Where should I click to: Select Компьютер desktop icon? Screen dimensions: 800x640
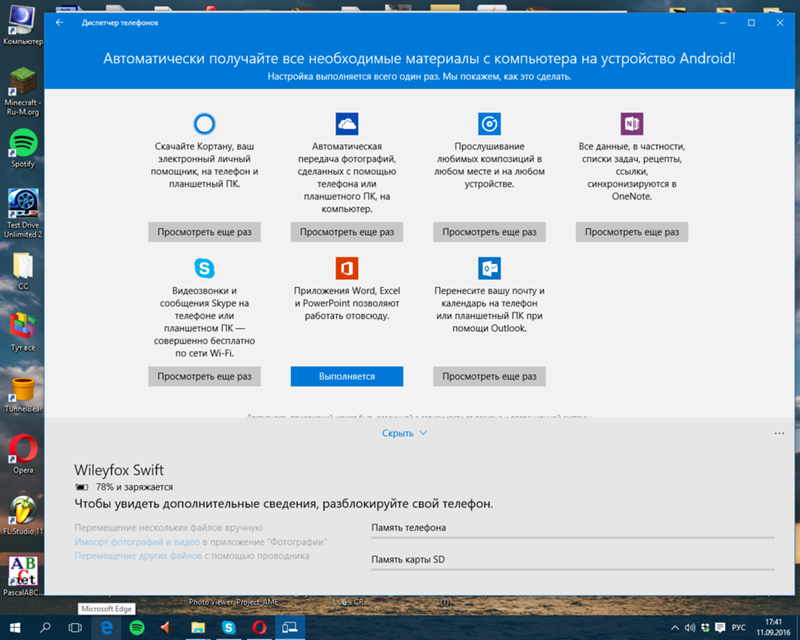coord(23,26)
